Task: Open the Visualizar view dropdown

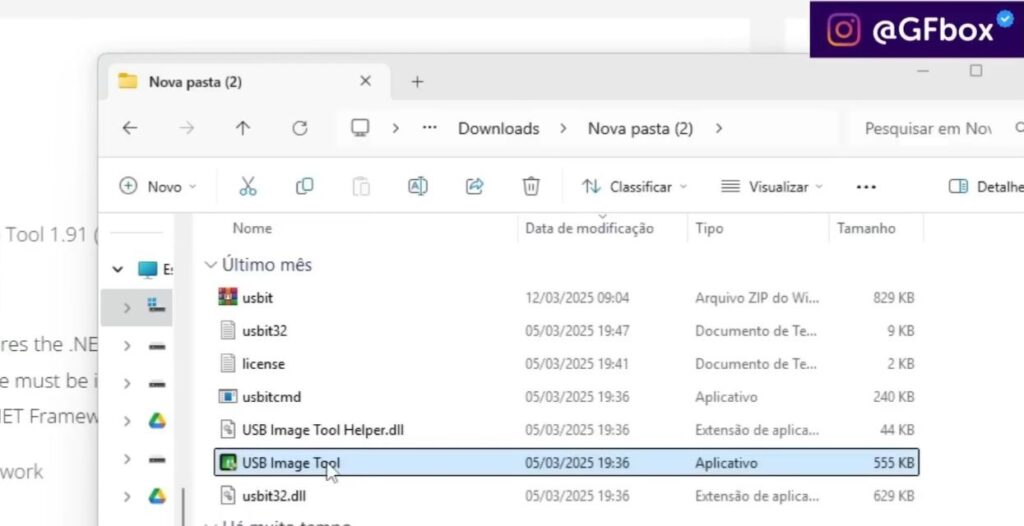Action: click(772, 187)
